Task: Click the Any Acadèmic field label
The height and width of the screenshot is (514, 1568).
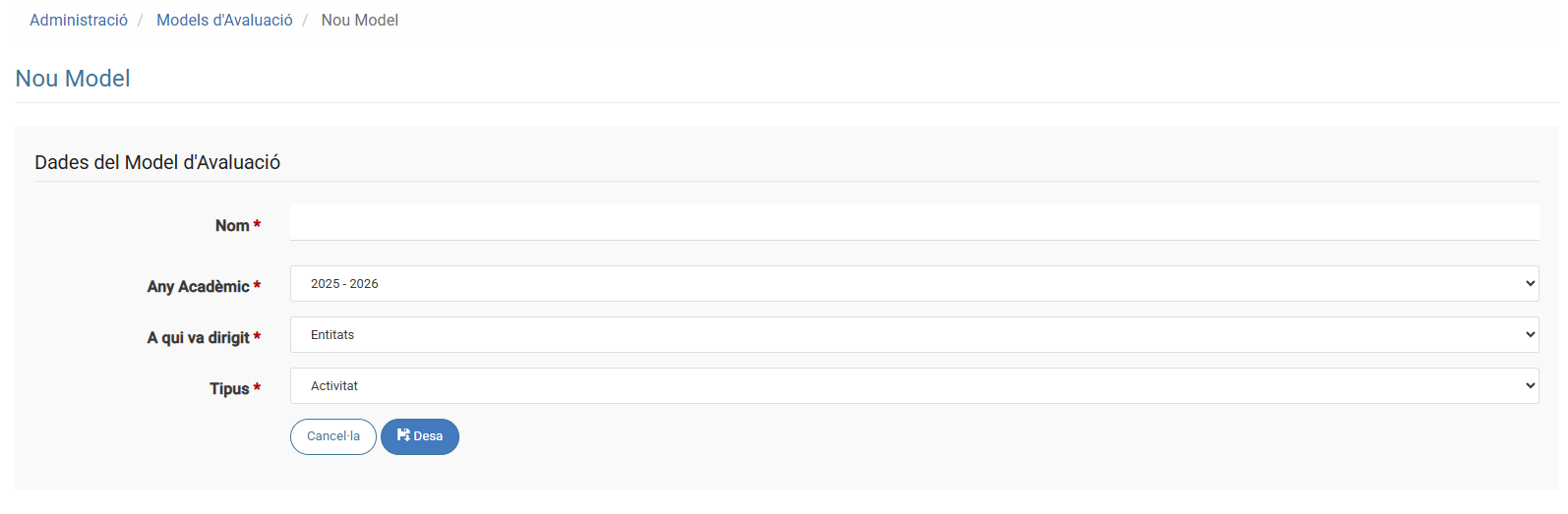Action: click(198, 287)
